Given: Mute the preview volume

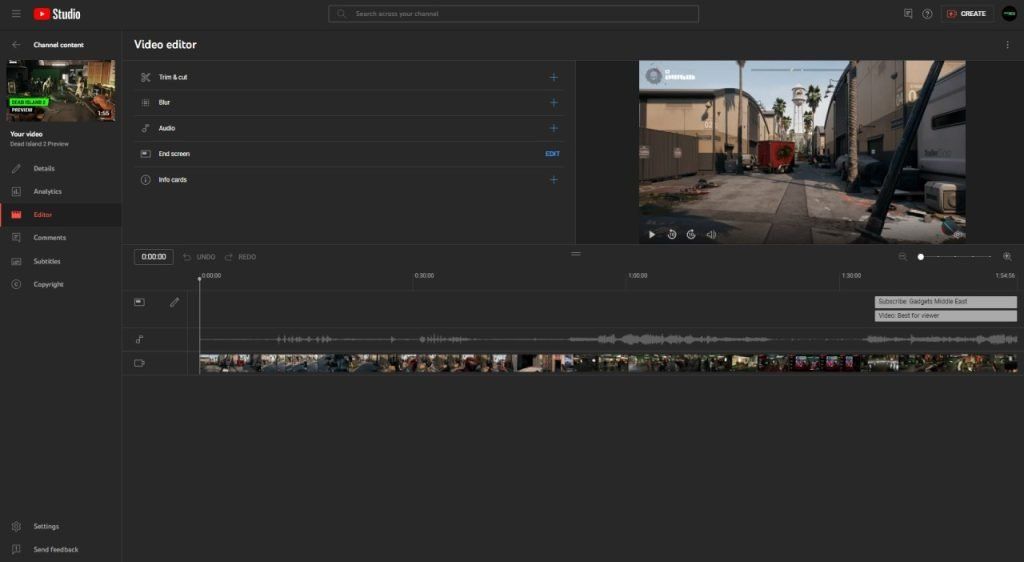Looking at the screenshot, I should point(711,234).
